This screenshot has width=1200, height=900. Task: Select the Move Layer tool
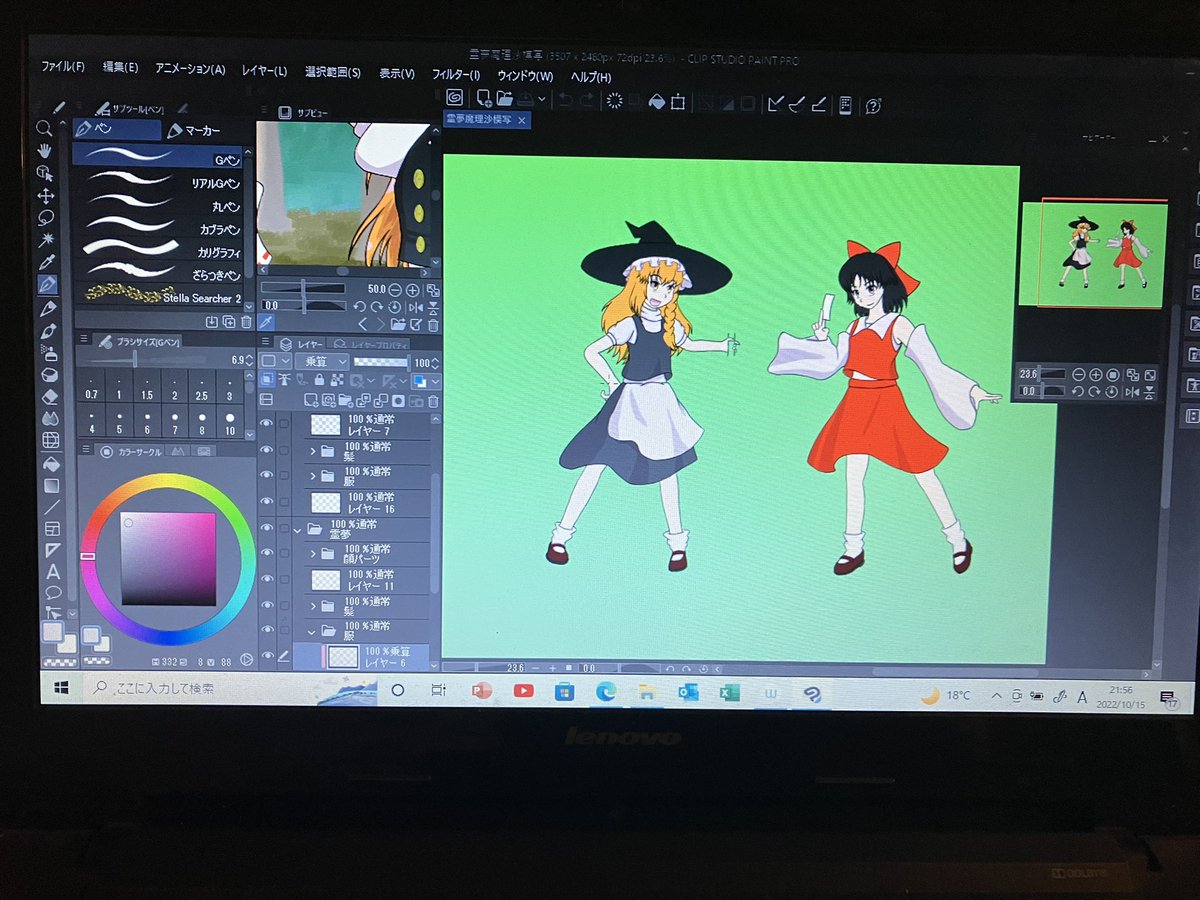(x=44, y=195)
